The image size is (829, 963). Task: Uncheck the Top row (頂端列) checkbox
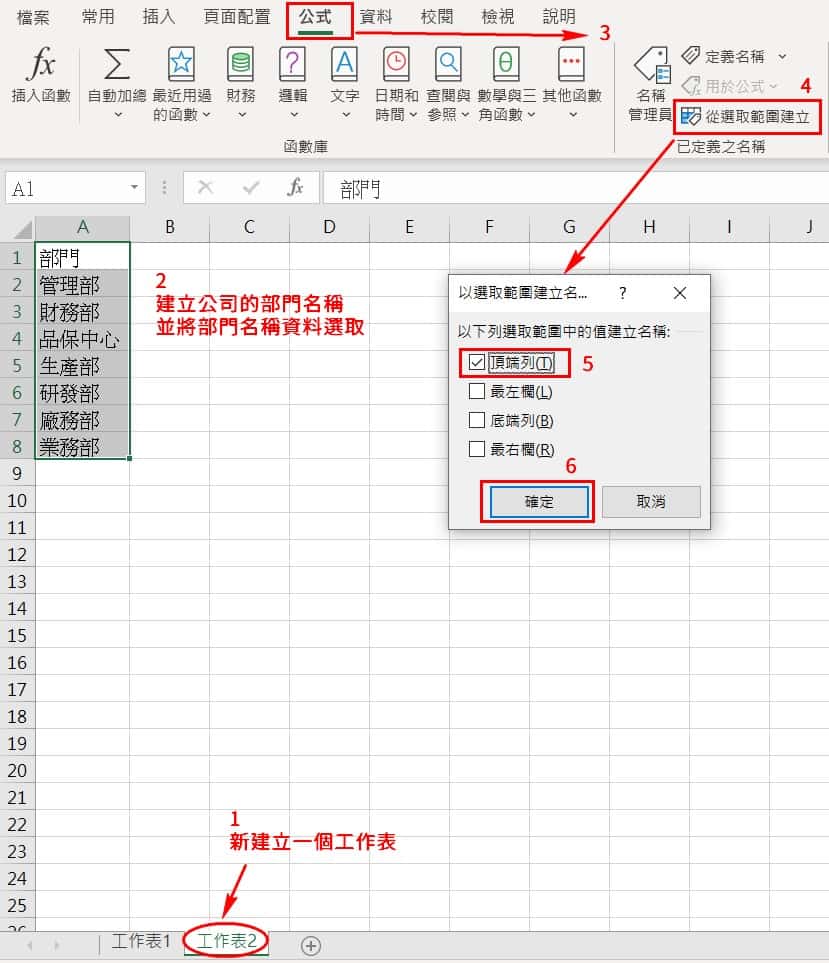pos(477,362)
